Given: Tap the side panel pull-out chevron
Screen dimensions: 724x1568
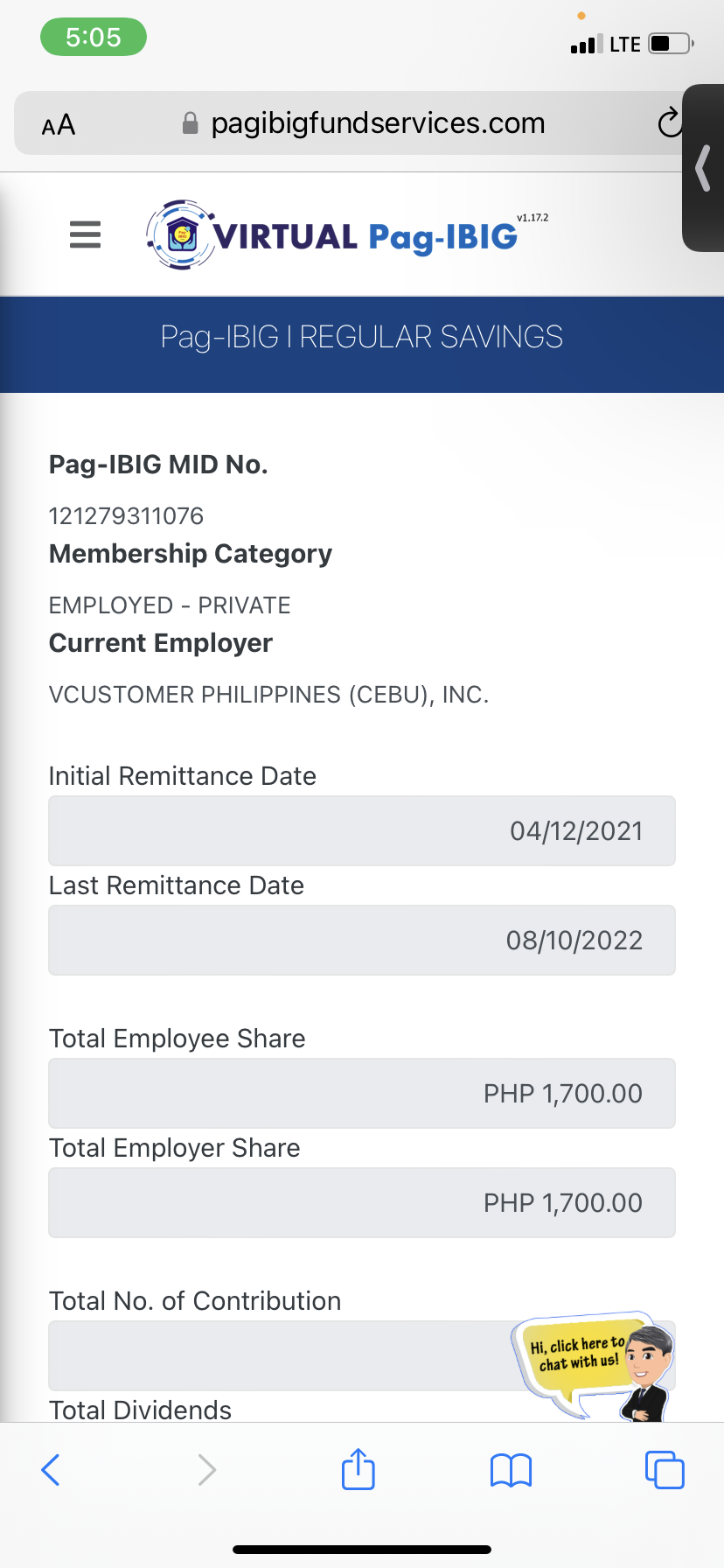Looking at the screenshot, I should [703, 168].
